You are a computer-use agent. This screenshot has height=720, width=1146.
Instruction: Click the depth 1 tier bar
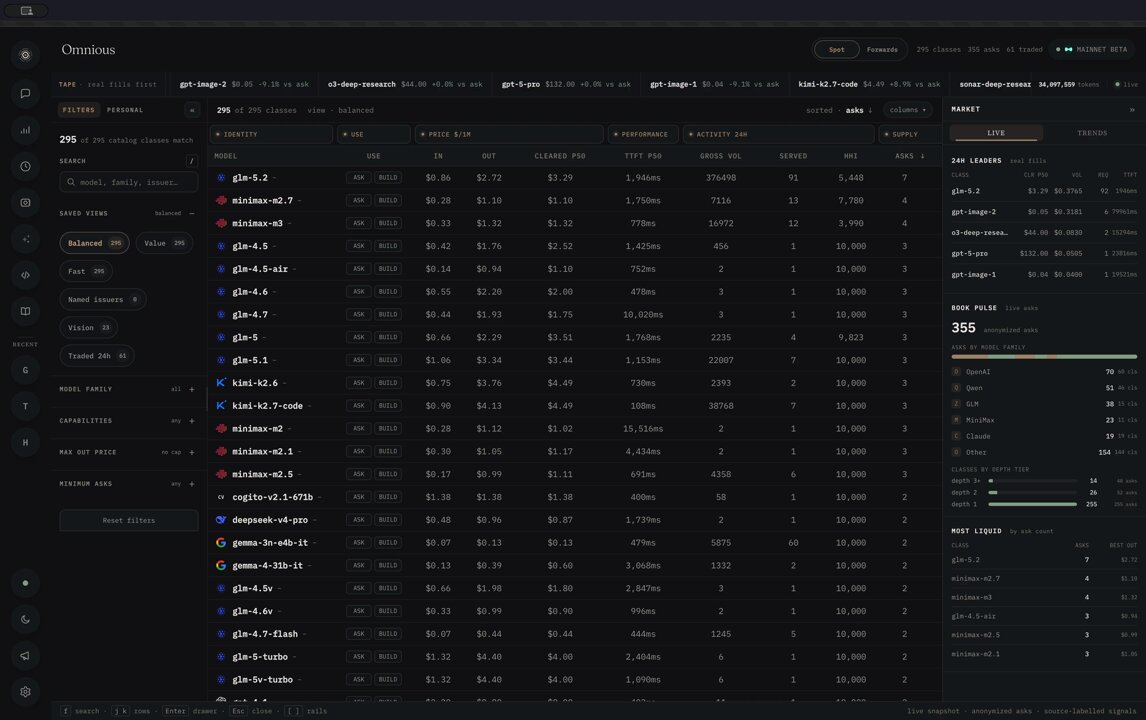[1032, 504]
